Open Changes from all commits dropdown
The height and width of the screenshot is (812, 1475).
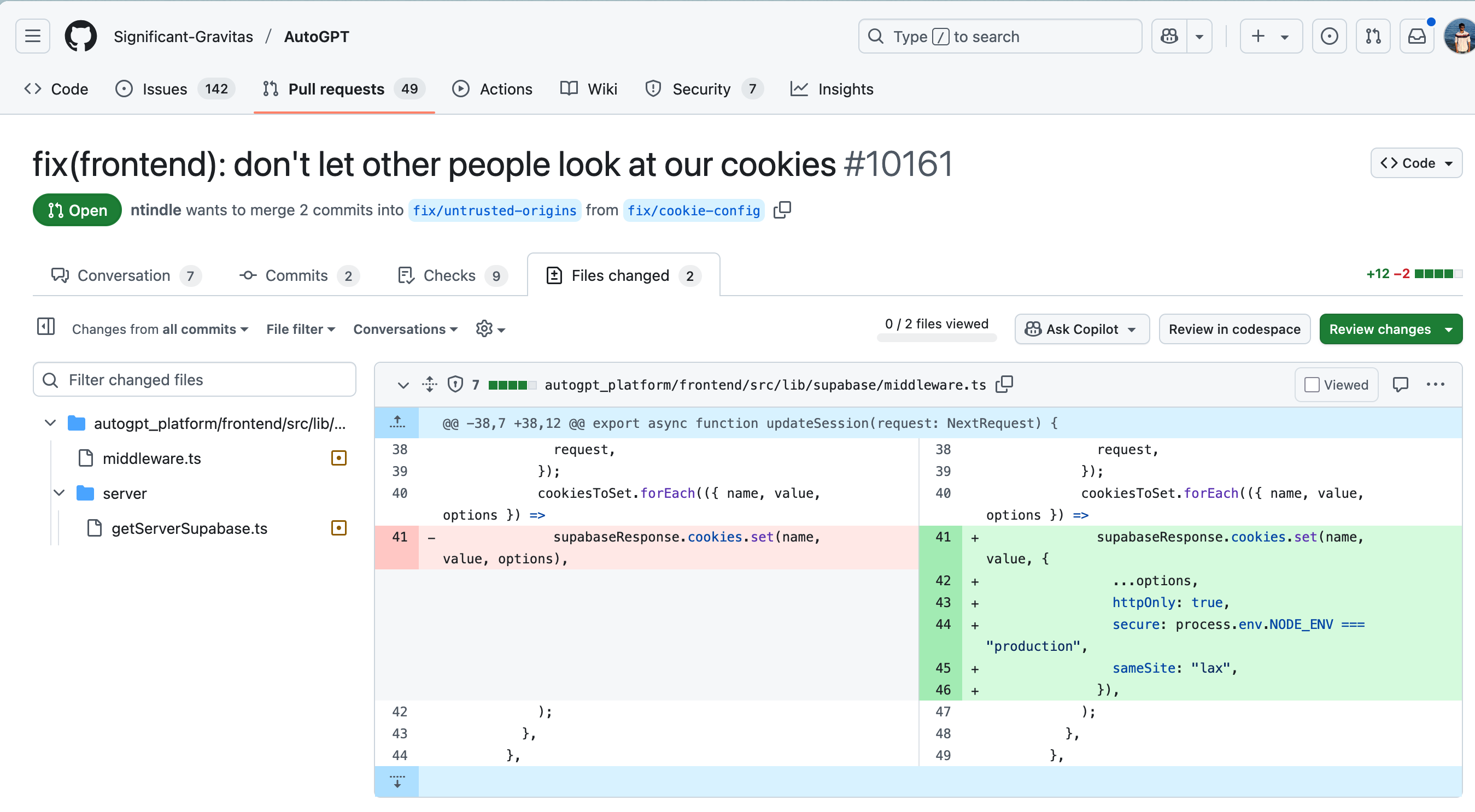pos(160,329)
